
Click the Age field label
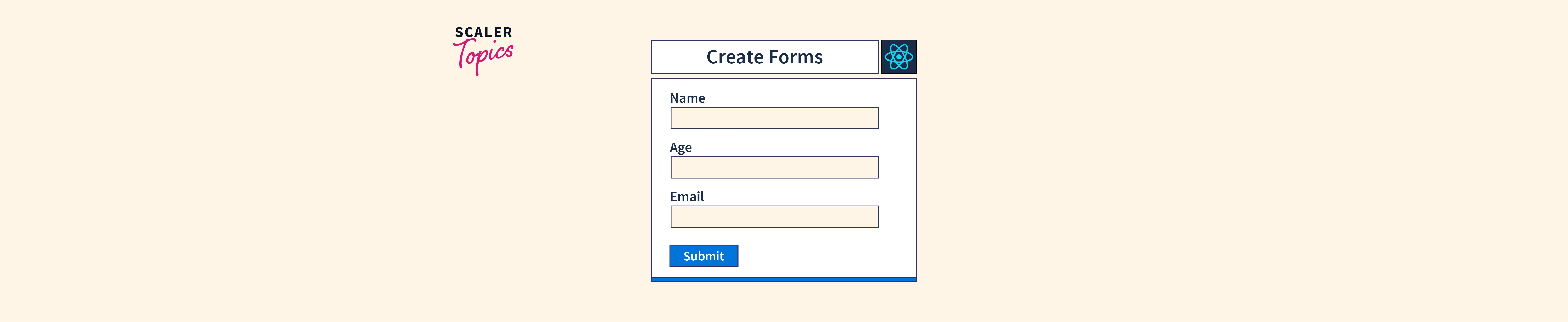pos(681,148)
